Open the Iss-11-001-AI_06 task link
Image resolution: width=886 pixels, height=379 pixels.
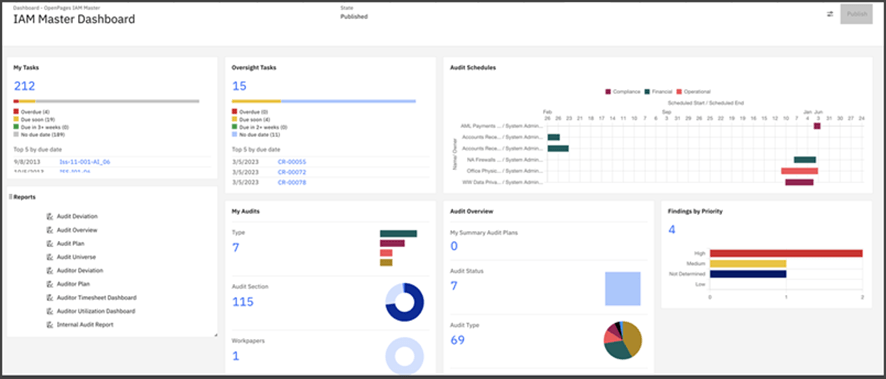coord(85,162)
